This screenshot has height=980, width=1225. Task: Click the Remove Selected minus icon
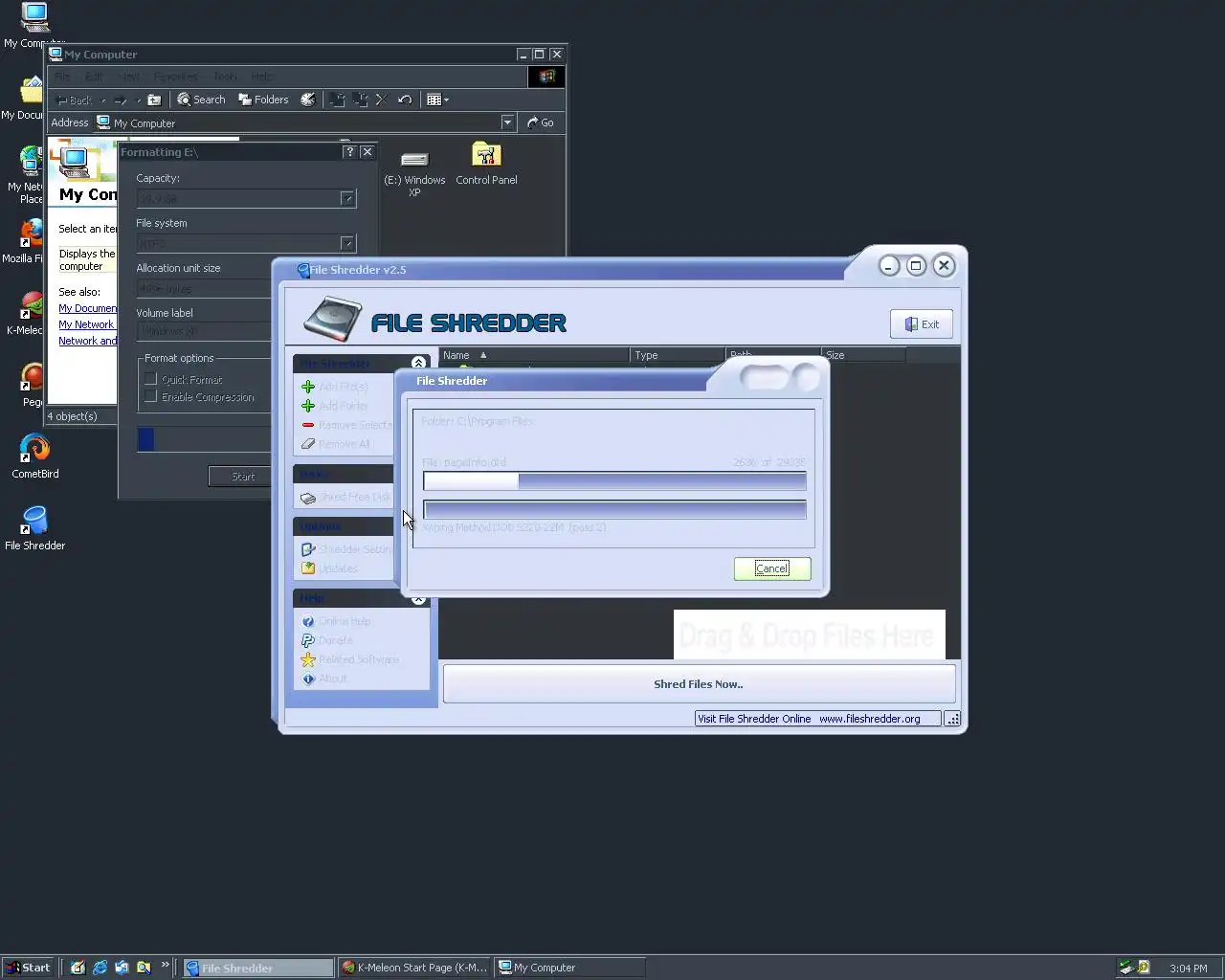click(308, 425)
